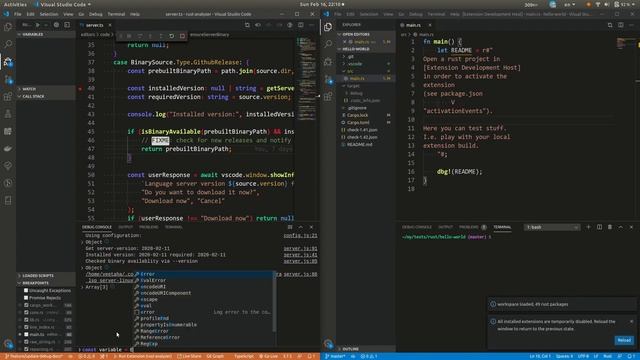Collapse the Variables section
640x360 pixels.
click(x=46, y=34)
